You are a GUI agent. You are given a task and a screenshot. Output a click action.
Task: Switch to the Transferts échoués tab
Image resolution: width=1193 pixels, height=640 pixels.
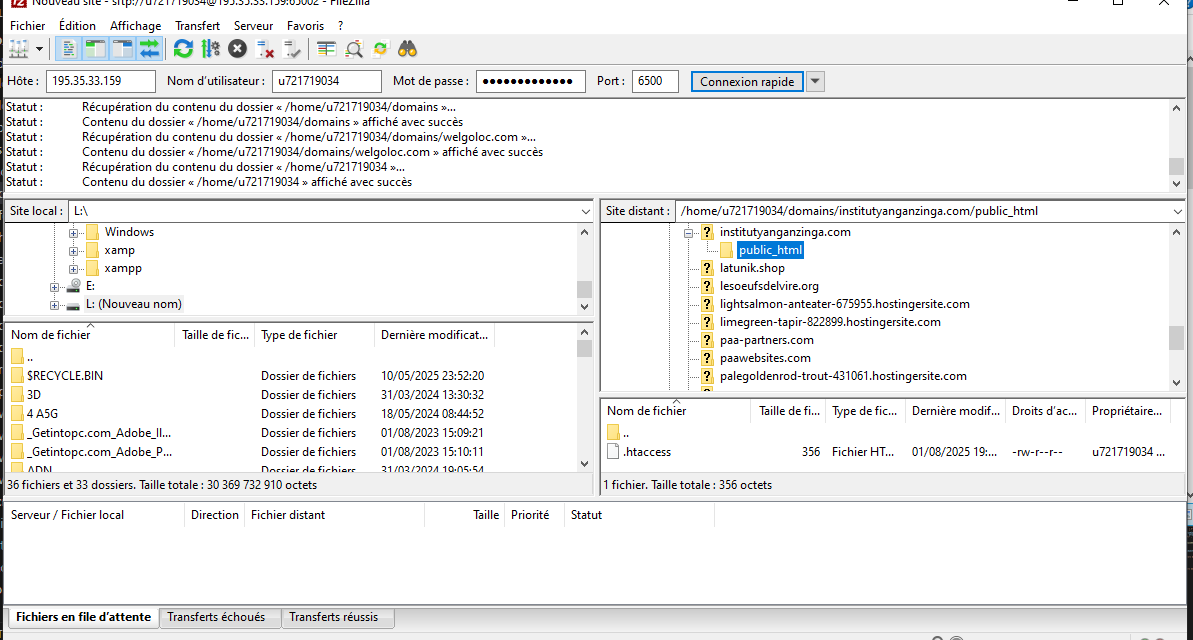coord(216,617)
